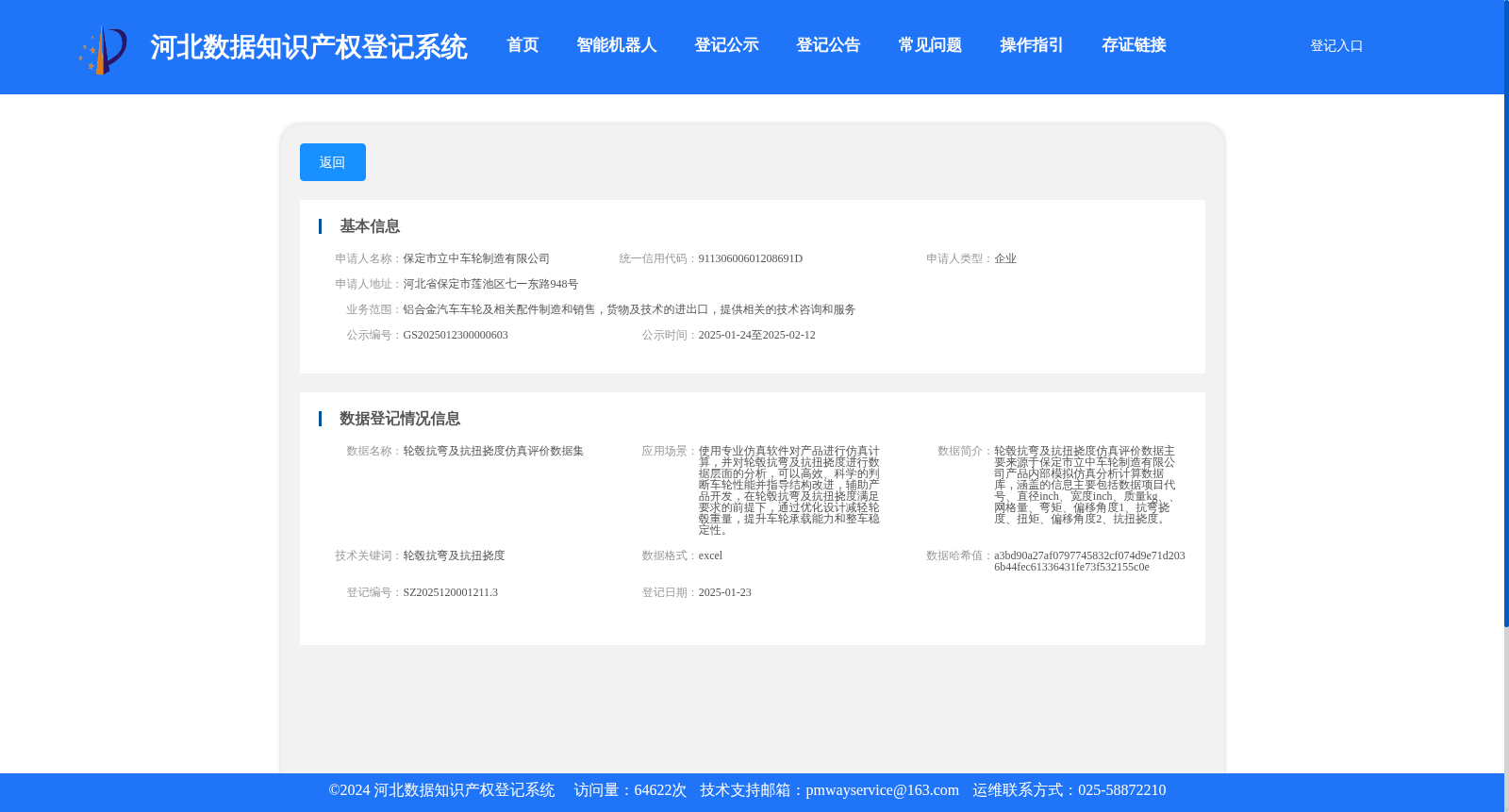1509x812 pixels.
Task: Select data name 轮毂抗弯及抗扭挠度仿真评价数据集
Action: click(x=493, y=451)
